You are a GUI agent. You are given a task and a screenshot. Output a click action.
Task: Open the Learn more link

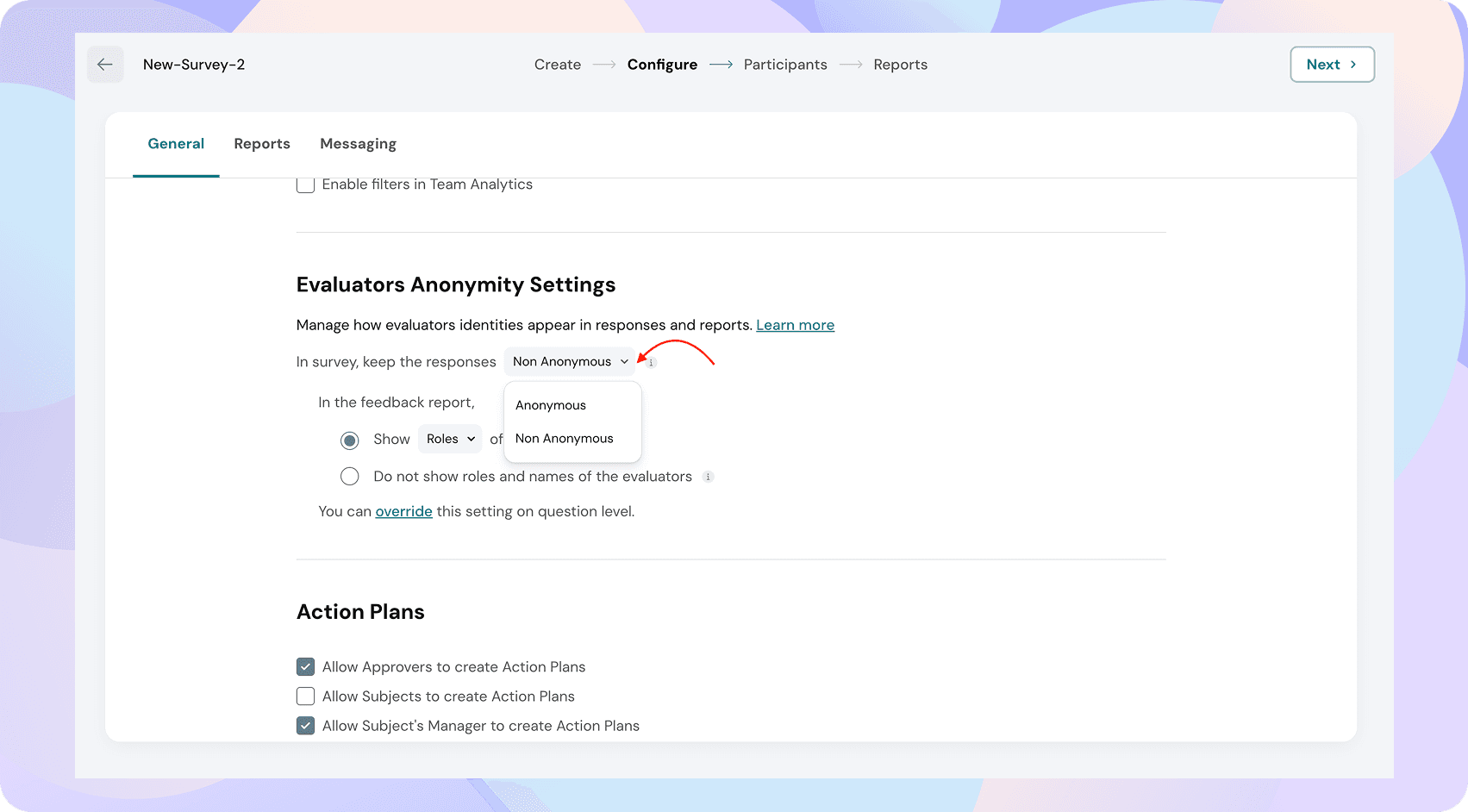pos(795,325)
